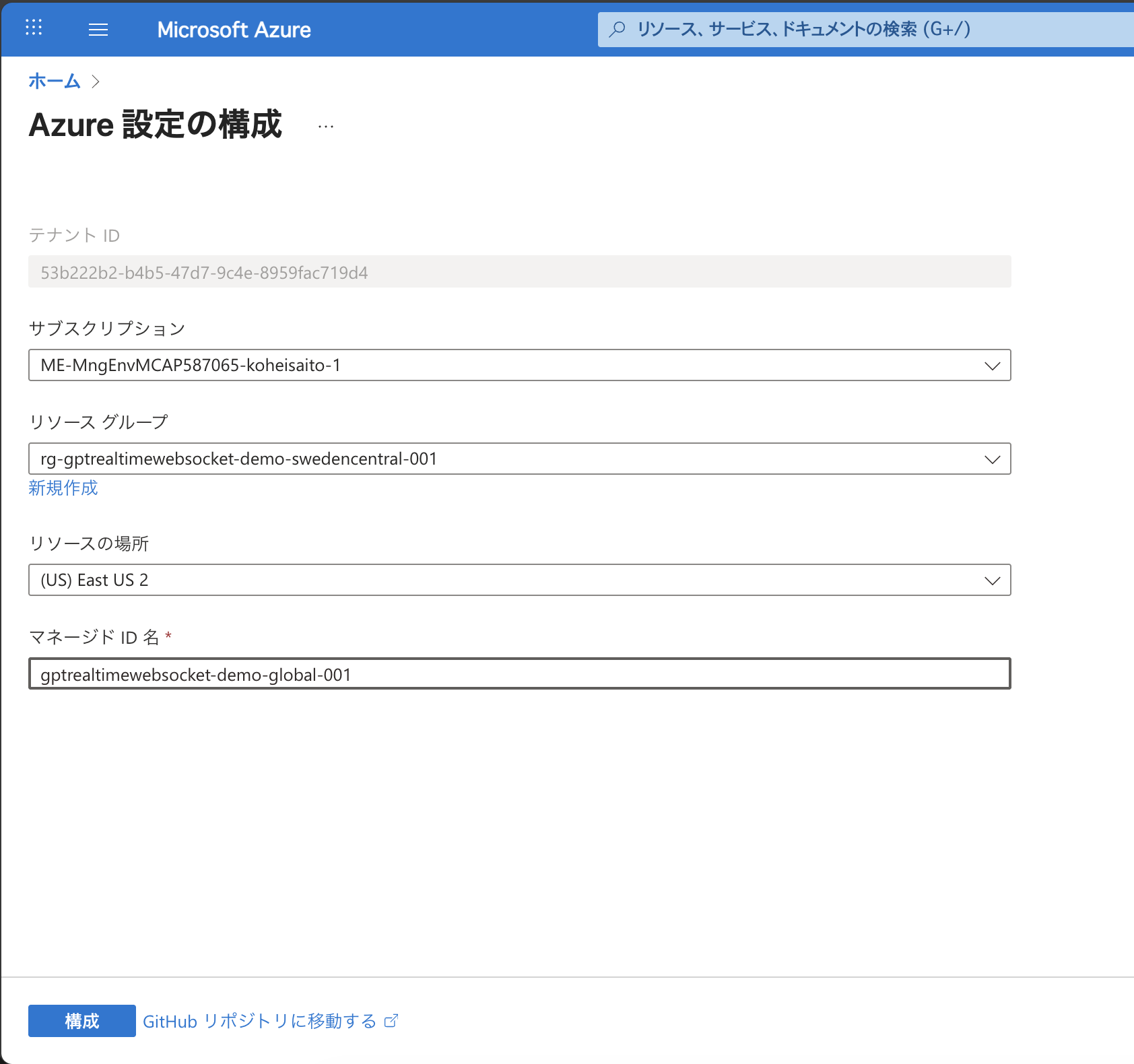Click the サブスクリプション label
The image size is (1134, 1064).
click(x=107, y=328)
